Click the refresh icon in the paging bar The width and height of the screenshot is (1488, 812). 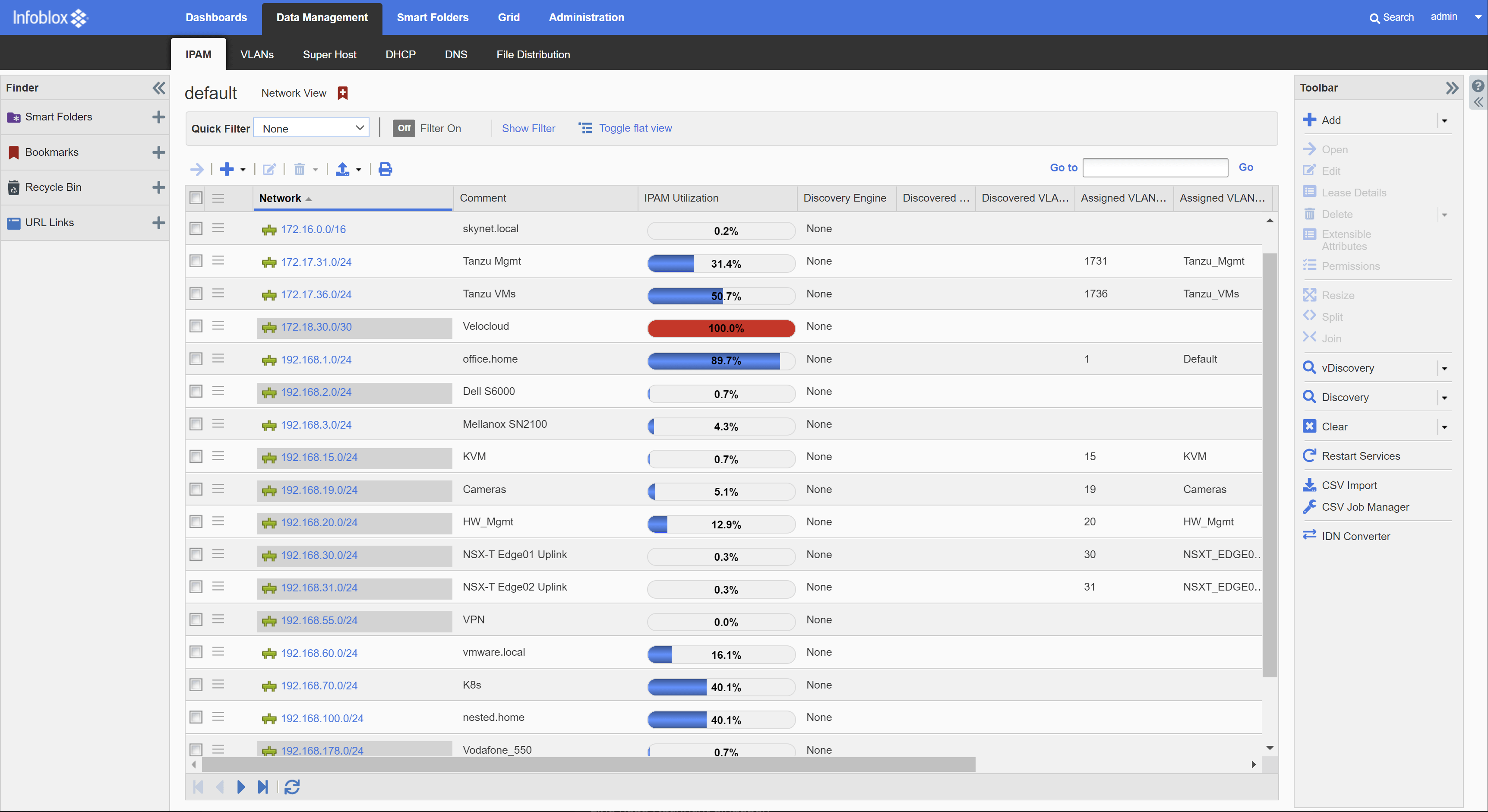[x=292, y=787]
